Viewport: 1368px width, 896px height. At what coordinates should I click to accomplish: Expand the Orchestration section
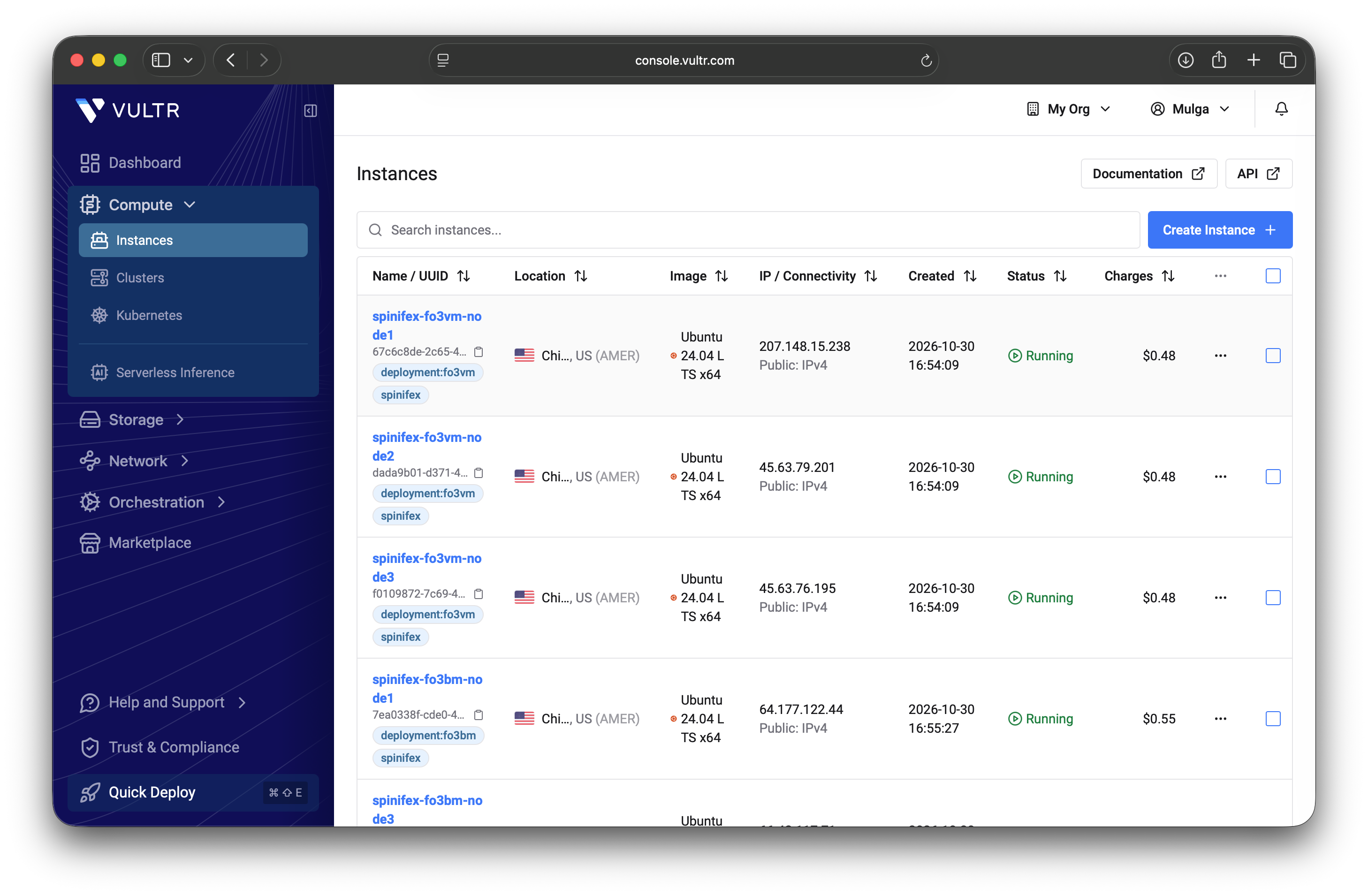tap(153, 502)
